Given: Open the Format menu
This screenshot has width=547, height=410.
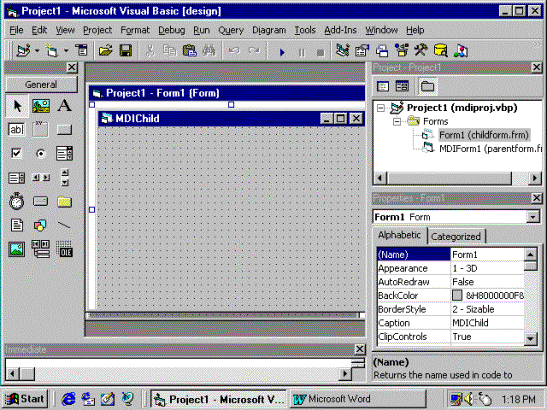Looking at the screenshot, I should 135,30.
